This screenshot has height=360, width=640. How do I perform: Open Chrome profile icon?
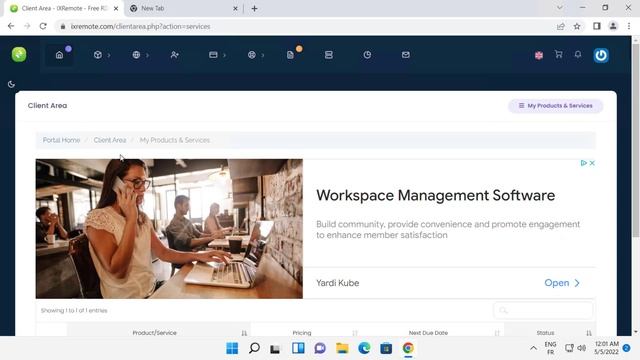tap(613, 26)
